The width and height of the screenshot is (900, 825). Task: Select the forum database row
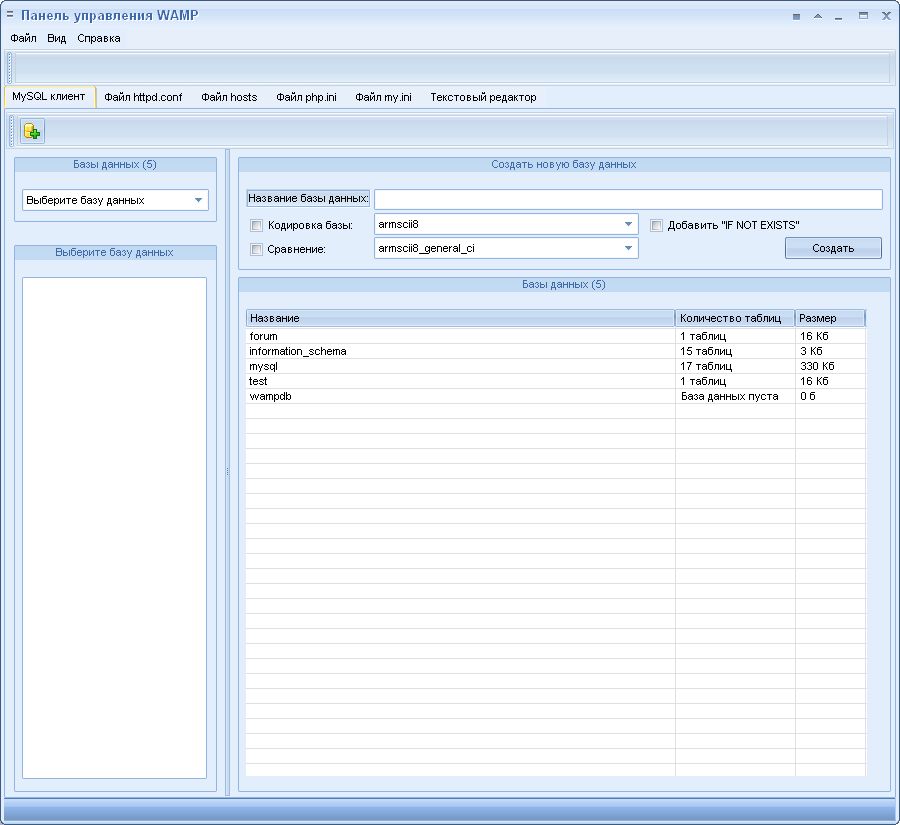coord(556,336)
